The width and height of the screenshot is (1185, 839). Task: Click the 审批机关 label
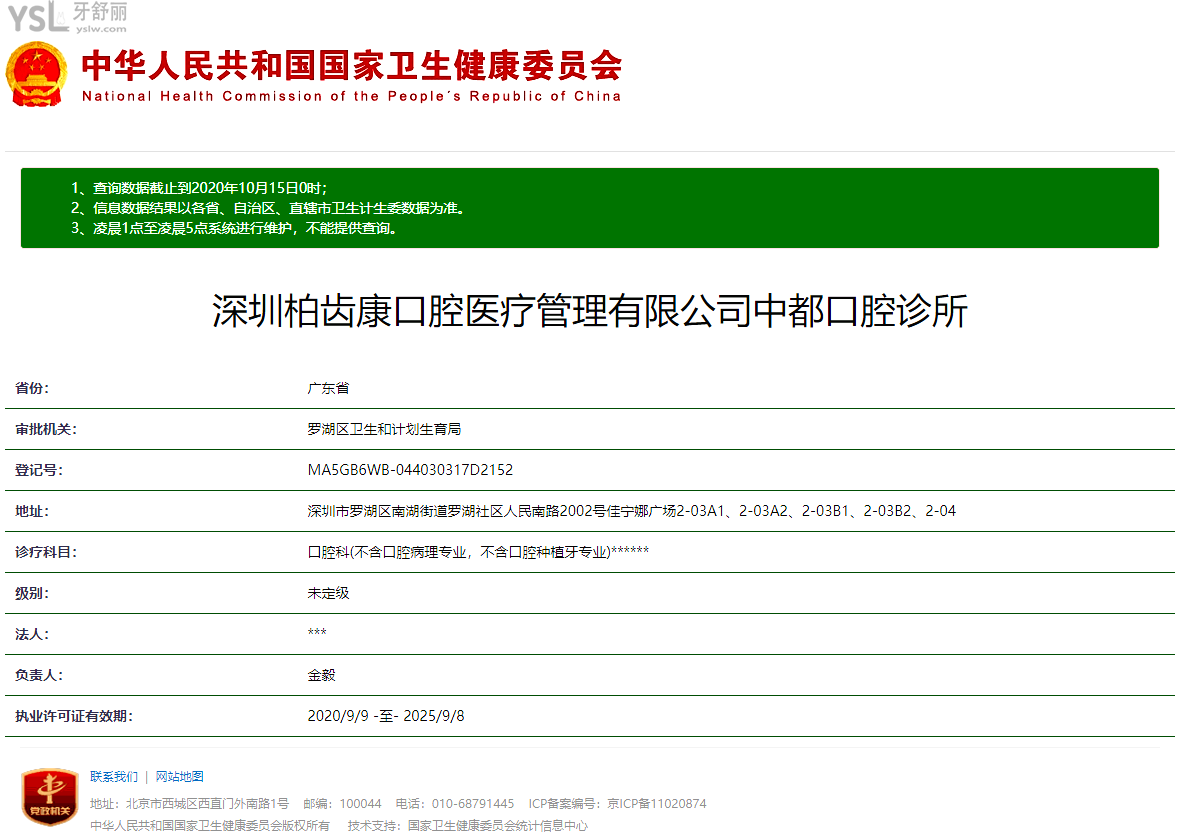pyautogui.click(x=45, y=429)
